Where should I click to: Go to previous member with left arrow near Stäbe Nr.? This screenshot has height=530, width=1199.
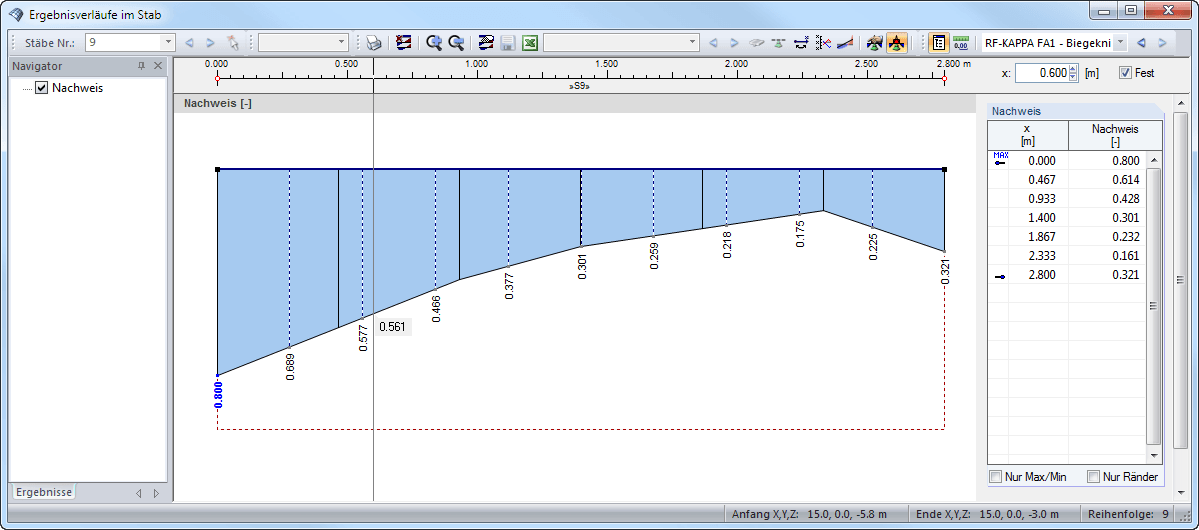[190, 43]
